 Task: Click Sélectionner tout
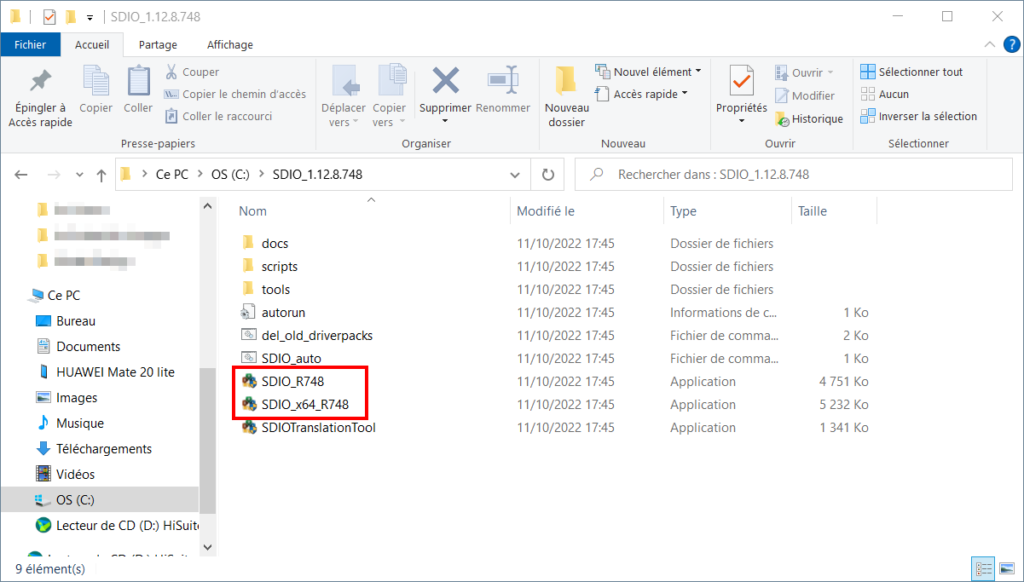pyautogui.click(x=912, y=72)
